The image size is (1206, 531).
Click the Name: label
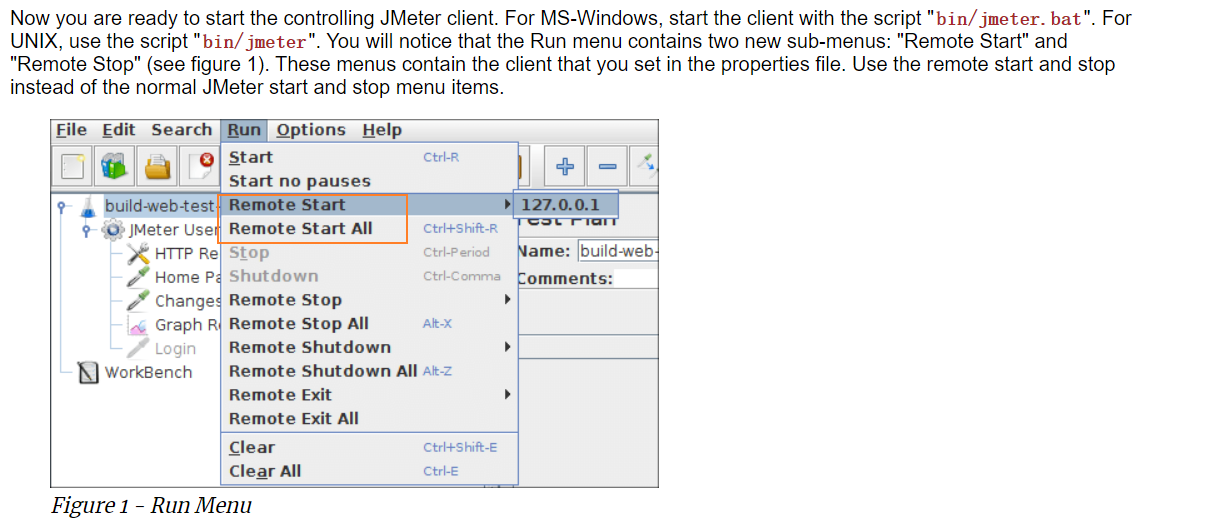click(546, 252)
